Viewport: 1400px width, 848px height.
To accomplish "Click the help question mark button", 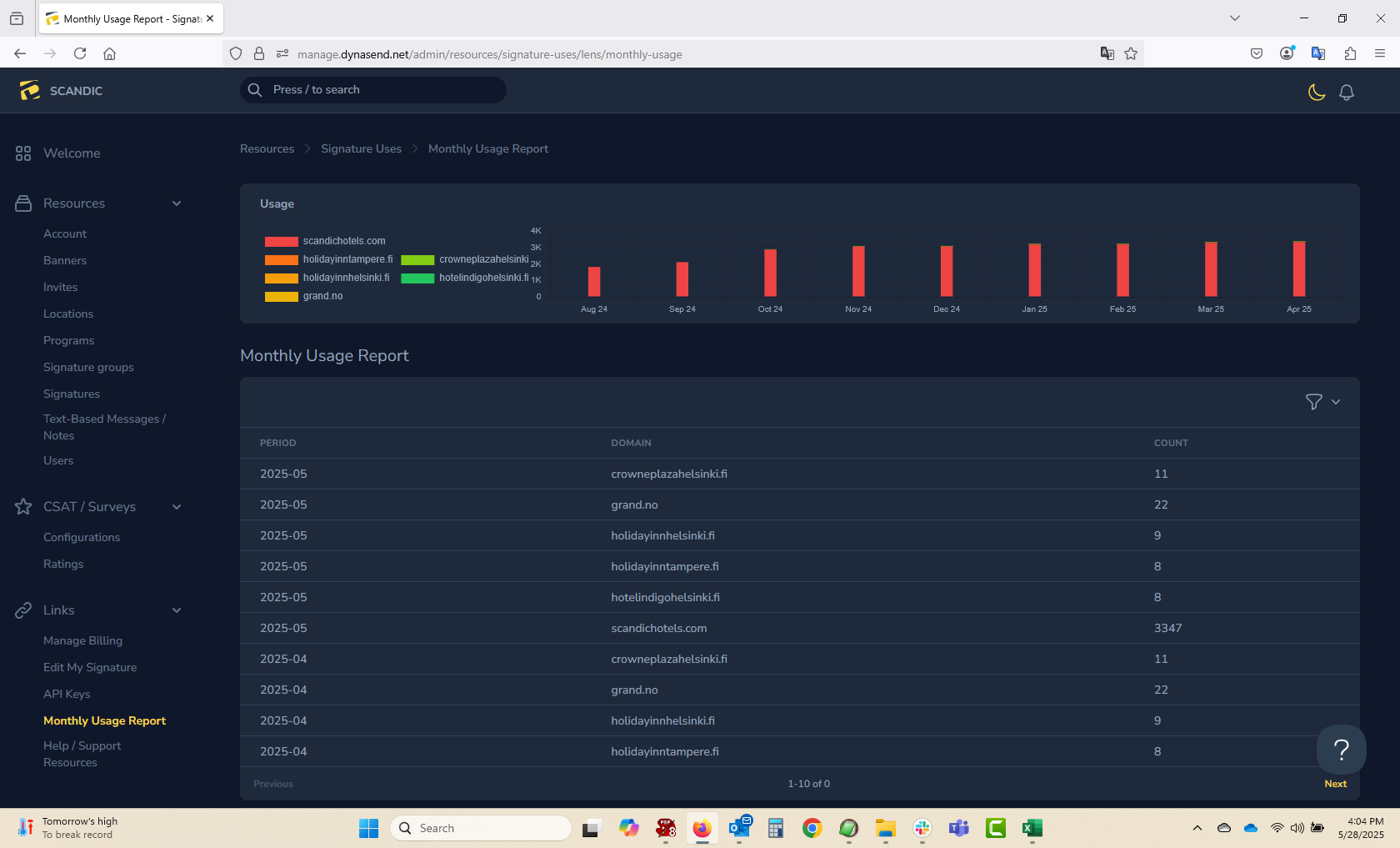I will [1341, 750].
